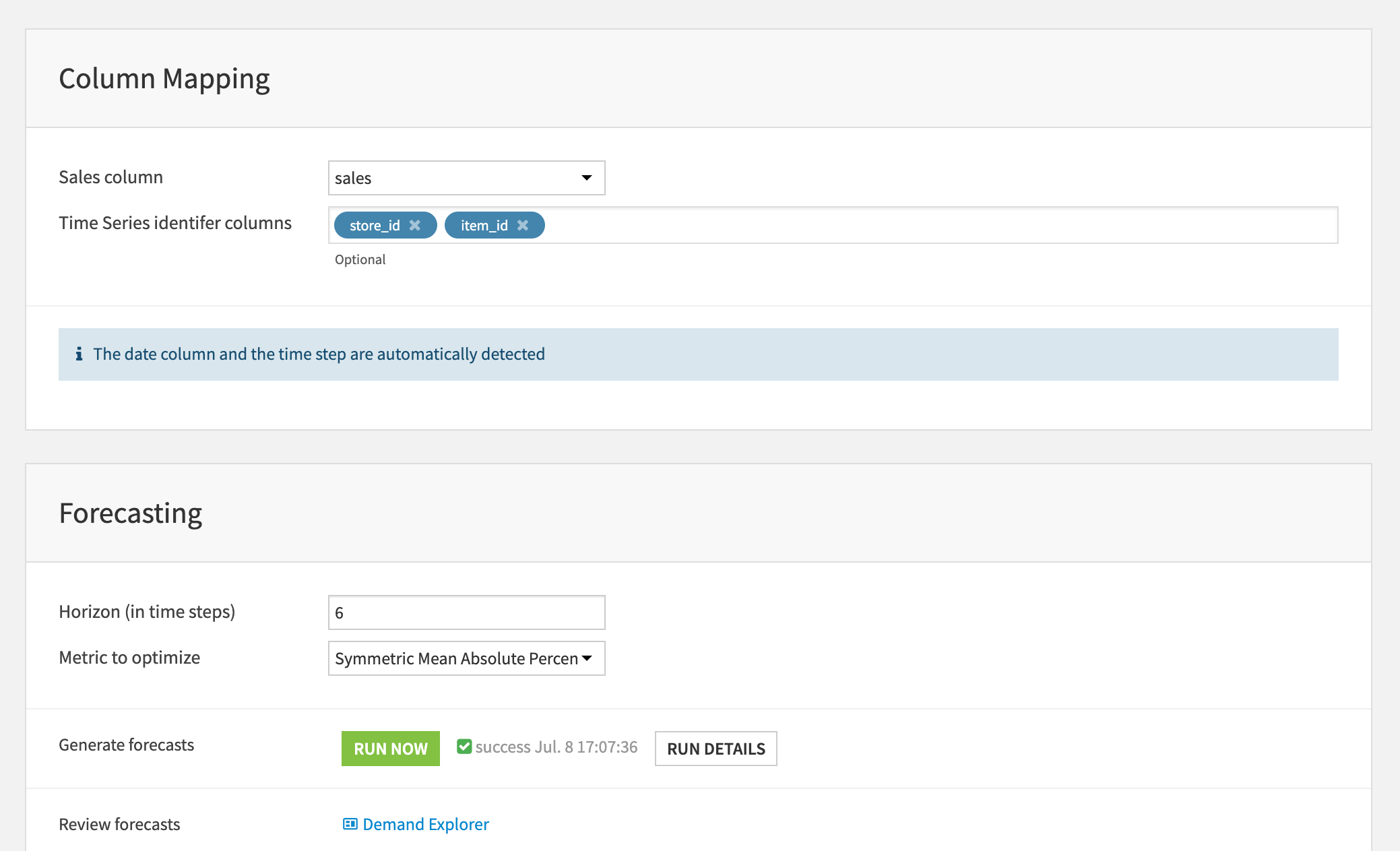The height and width of the screenshot is (851, 1400).
Task: Click the green success checkmark icon
Action: tap(464, 746)
